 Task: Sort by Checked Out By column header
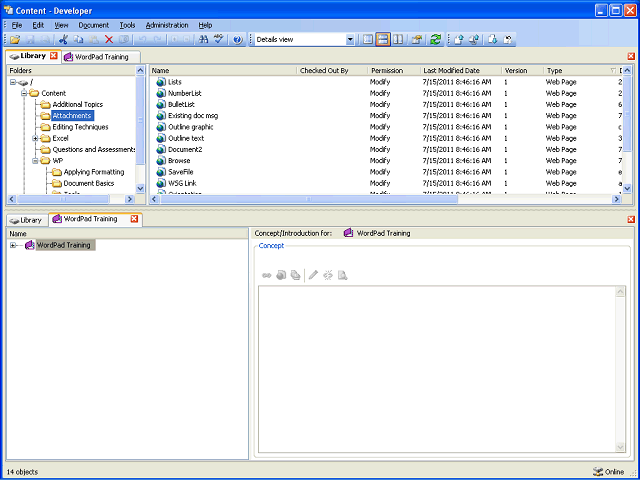[x=332, y=71]
